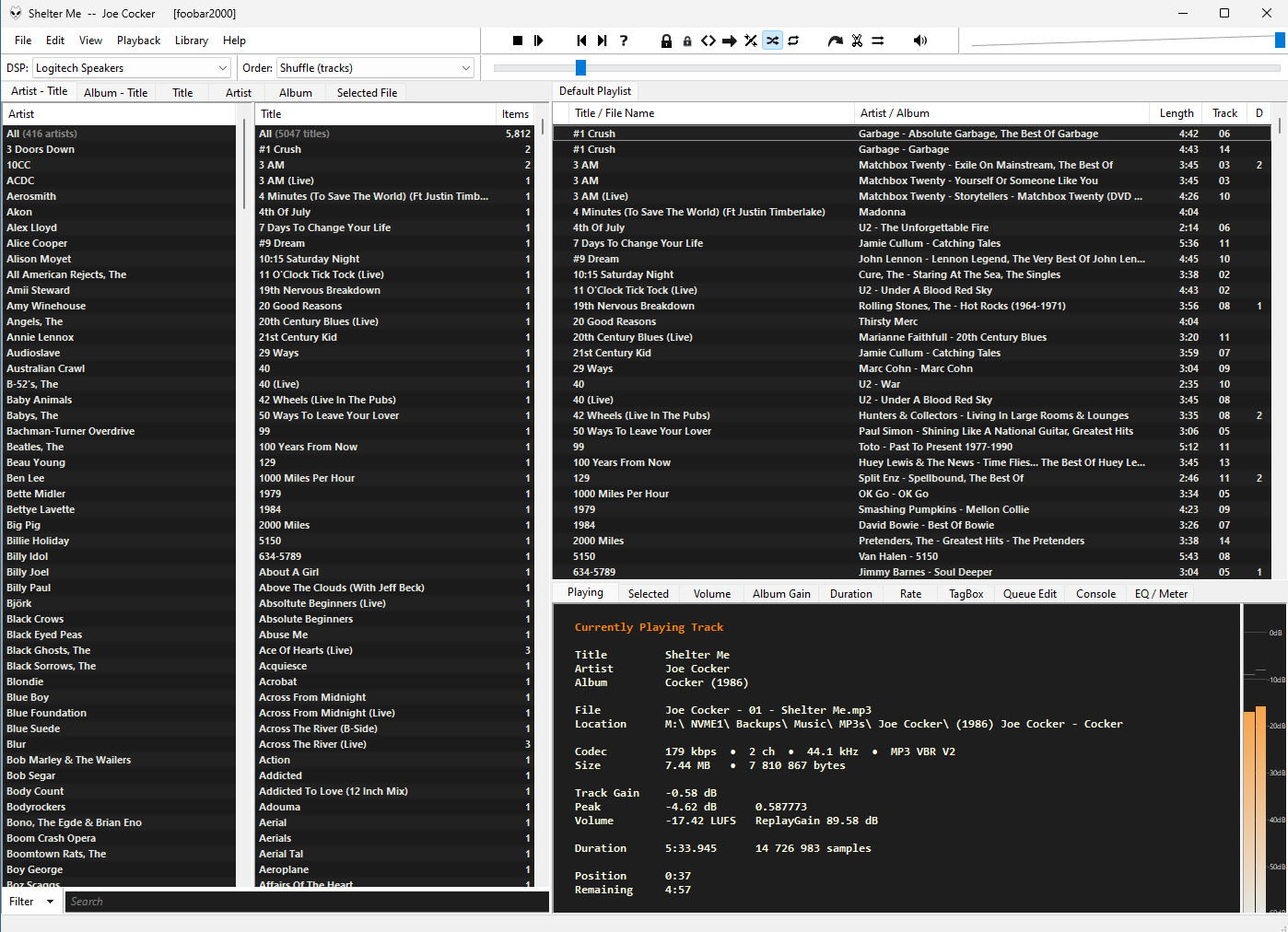The height and width of the screenshot is (932, 1288).
Task: Expand the Filter dropdown arrow
Action: pos(50,902)
